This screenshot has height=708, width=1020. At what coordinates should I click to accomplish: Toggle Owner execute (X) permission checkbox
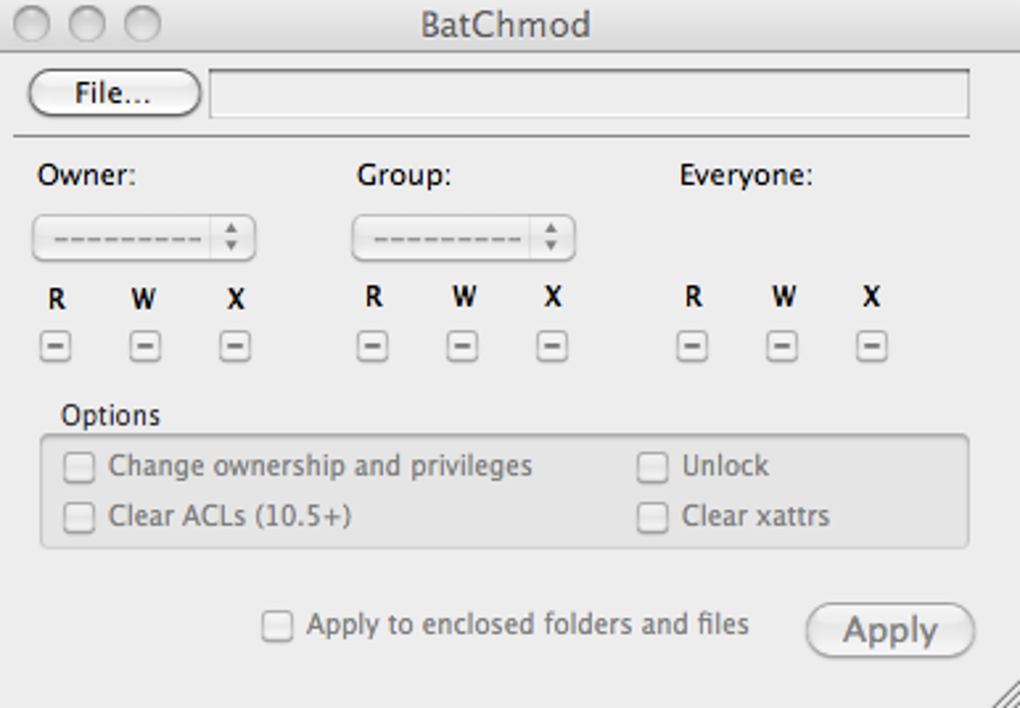click(235, 347)
